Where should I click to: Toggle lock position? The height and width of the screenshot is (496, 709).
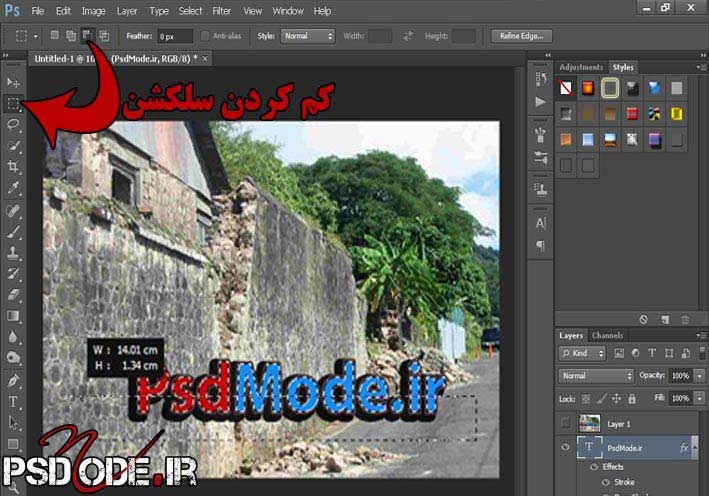pos(616,399)
